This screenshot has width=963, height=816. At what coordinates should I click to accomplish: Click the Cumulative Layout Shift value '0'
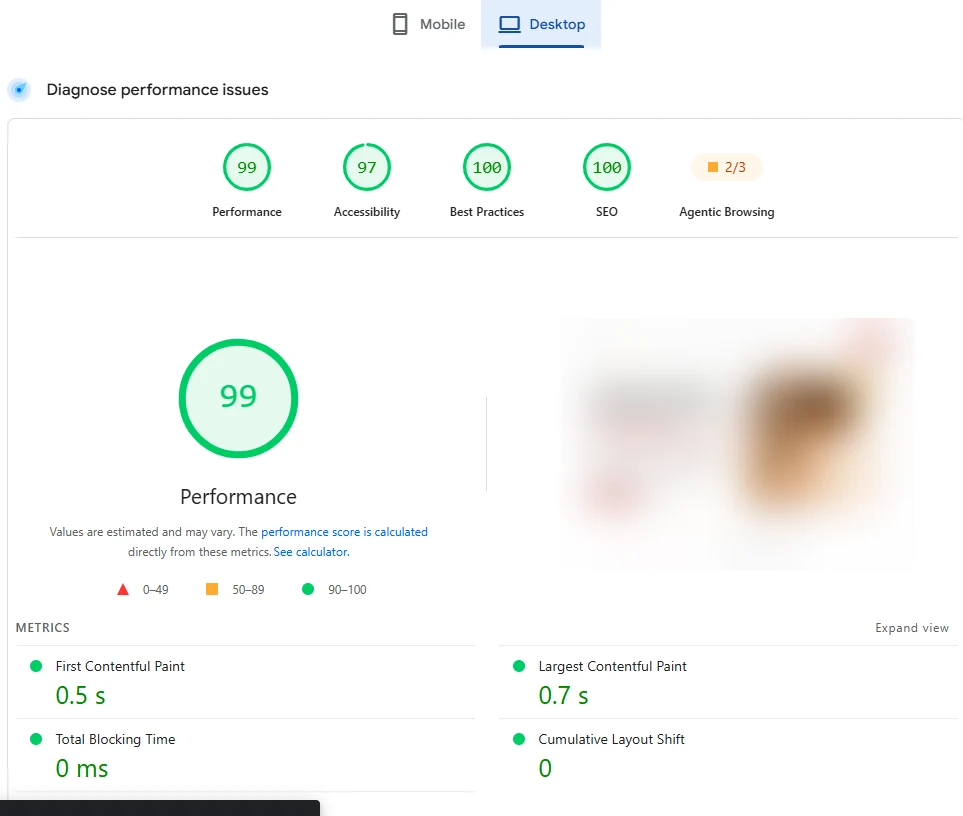click(545, 769)
